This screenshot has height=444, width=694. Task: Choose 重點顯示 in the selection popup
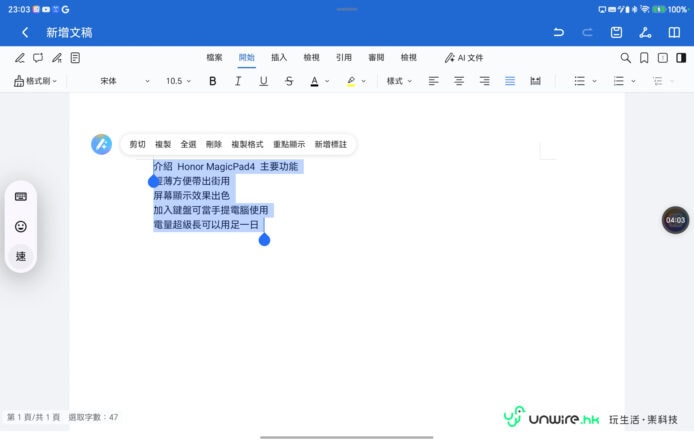pos(289,144)
